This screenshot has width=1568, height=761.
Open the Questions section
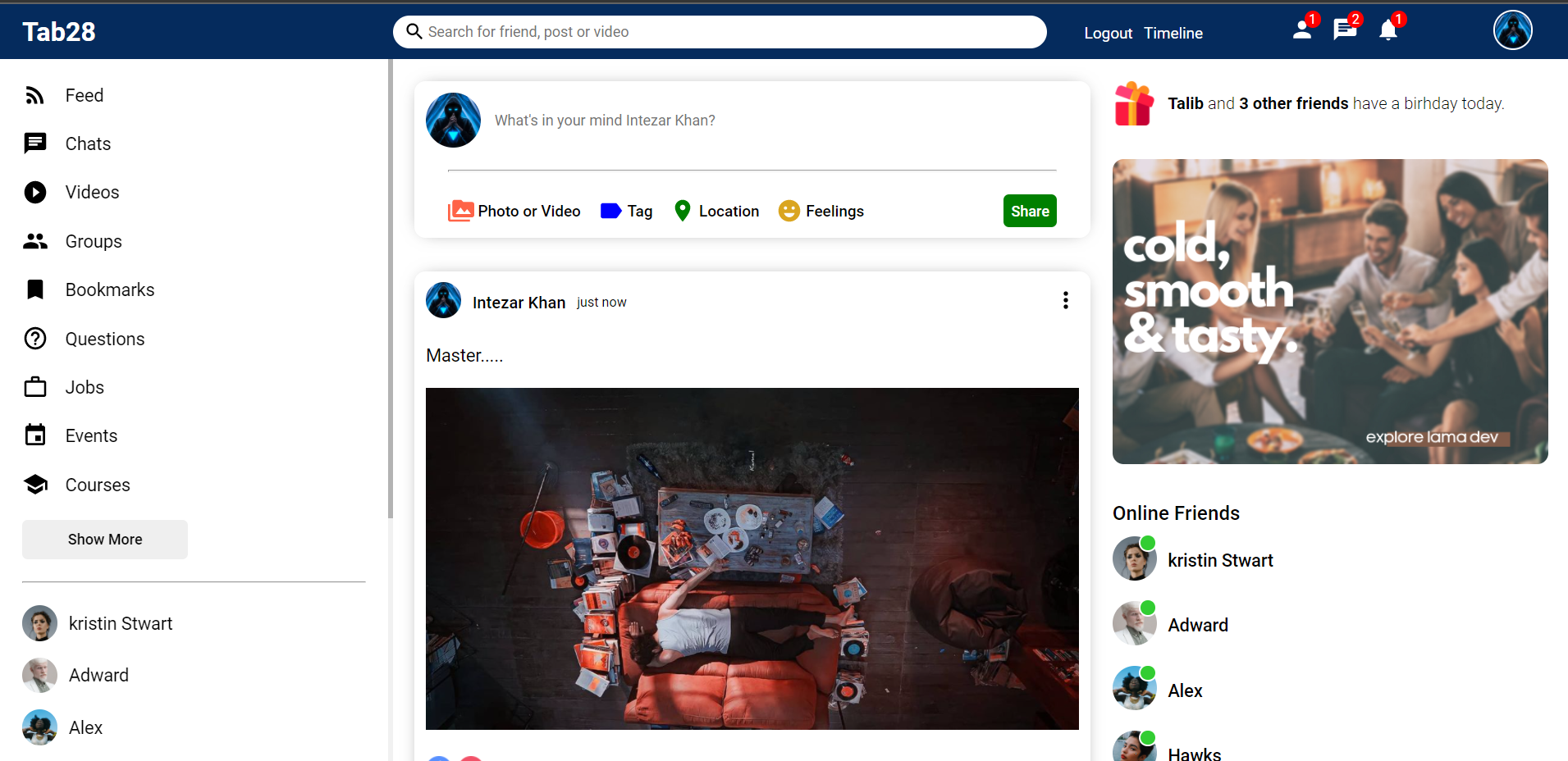104,339
